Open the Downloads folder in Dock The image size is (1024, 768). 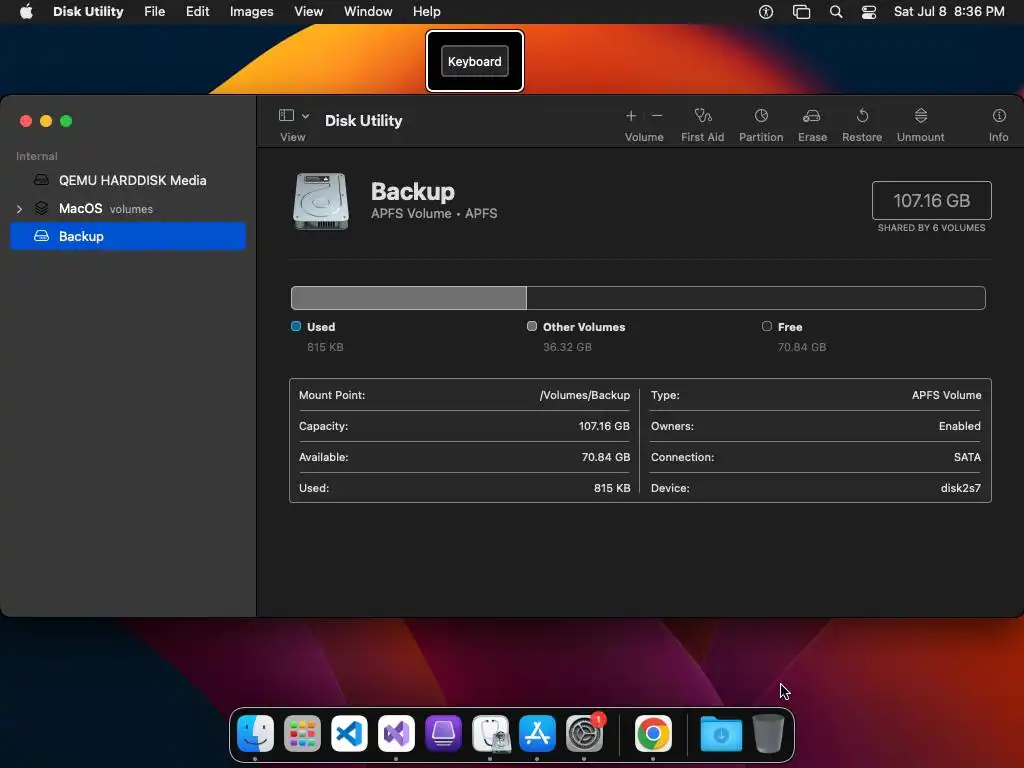coord(721,733)
